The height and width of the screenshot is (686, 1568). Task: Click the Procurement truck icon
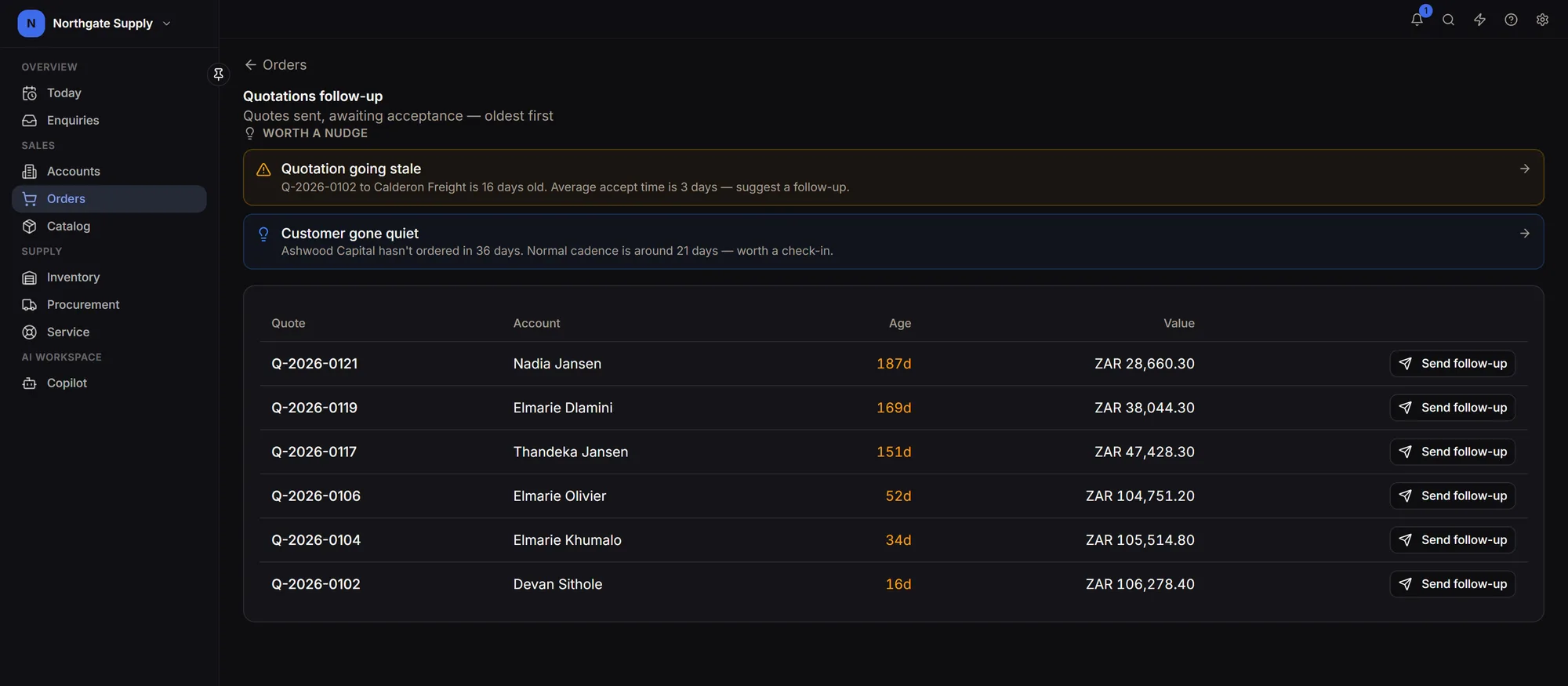30,305
